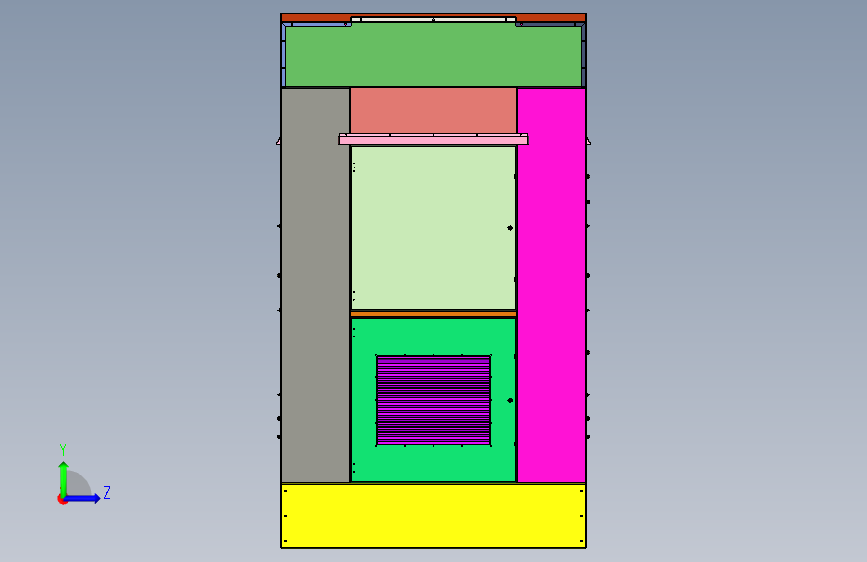Pick the white strip at the cabinet top
The height and width of the screenshot is (562, 867).
point(433,20)
